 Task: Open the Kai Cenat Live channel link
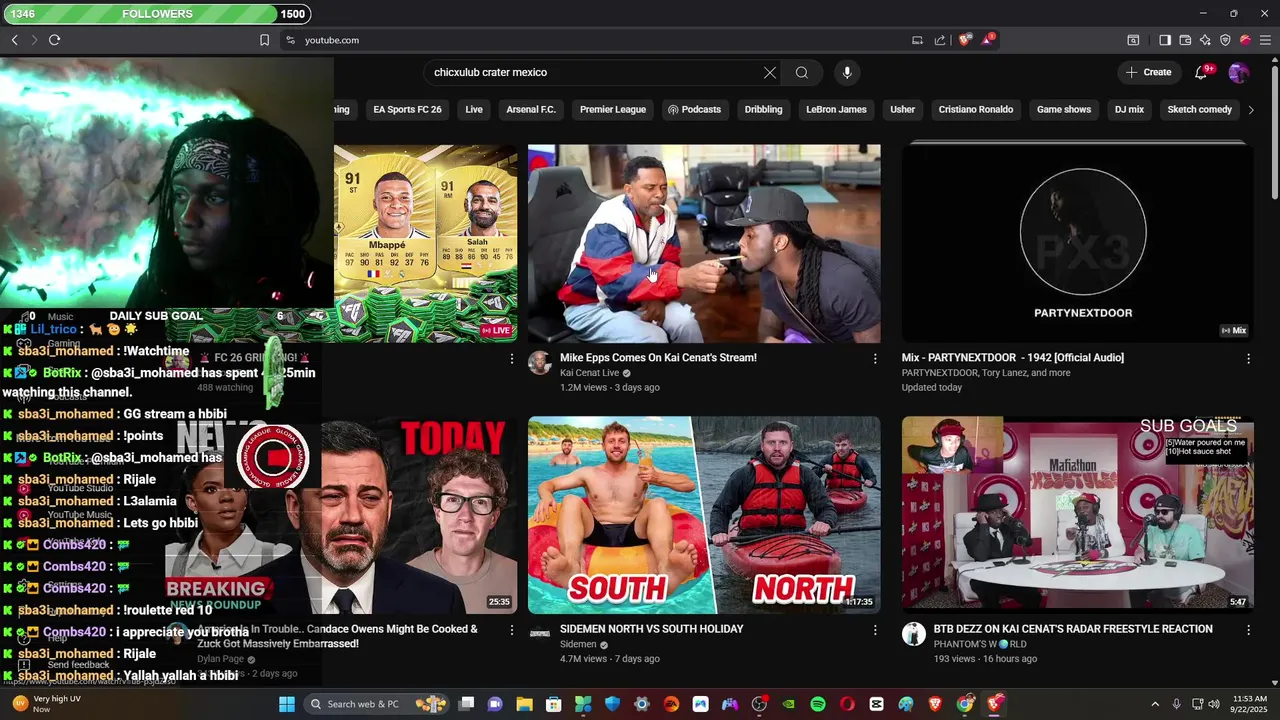(590, 373)
